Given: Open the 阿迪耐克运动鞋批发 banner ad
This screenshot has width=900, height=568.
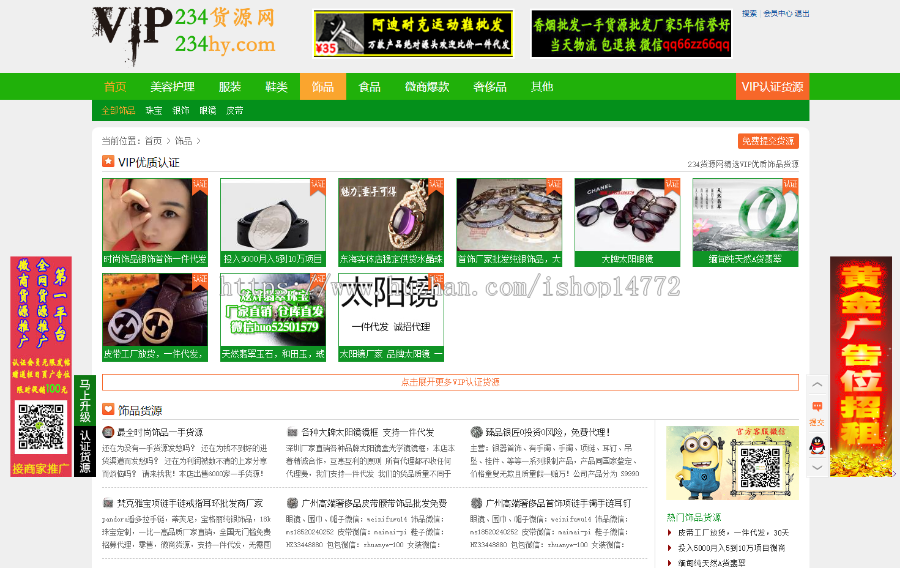Looking at the screenshot, I should click(x=413, y=34).
